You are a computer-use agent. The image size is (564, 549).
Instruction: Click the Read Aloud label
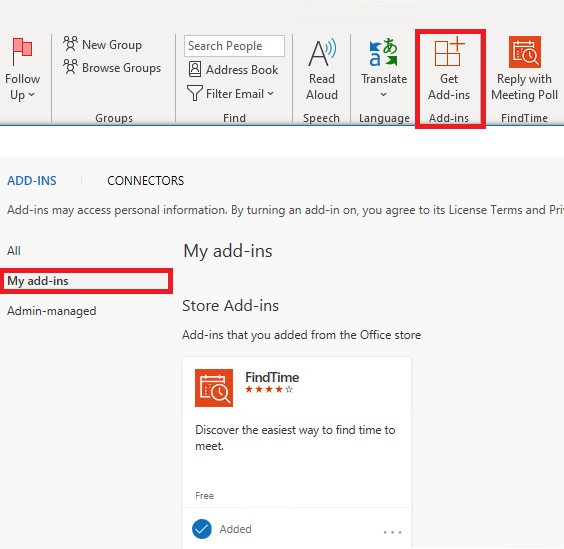[x=322, y=87]
